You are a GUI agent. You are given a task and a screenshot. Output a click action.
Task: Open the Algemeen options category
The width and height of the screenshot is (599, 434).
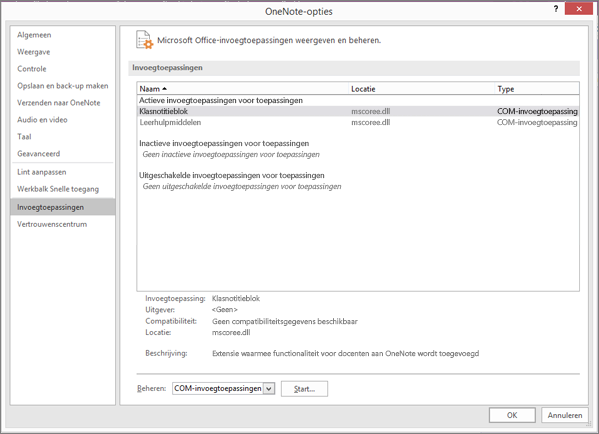[34, 35]
